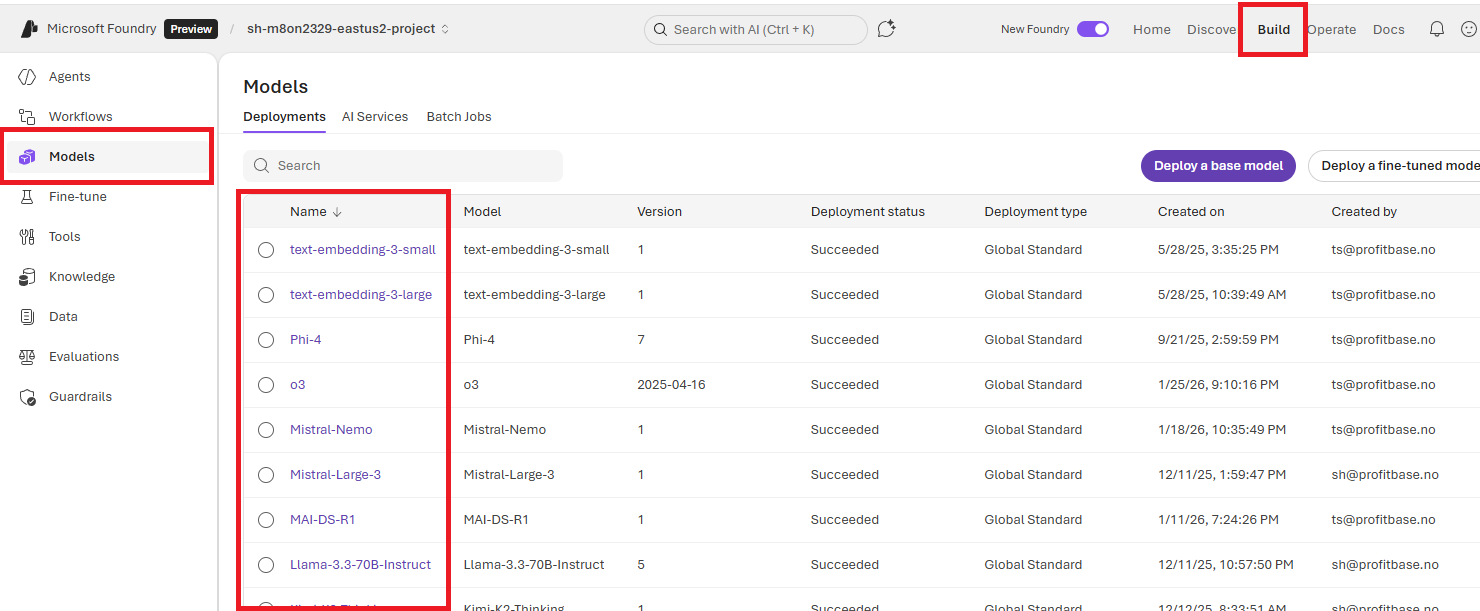Open Workflows via its sidebar icon
Image resolution: width=1480 pixels, height=611 pixels.
(x=28, y=117)
